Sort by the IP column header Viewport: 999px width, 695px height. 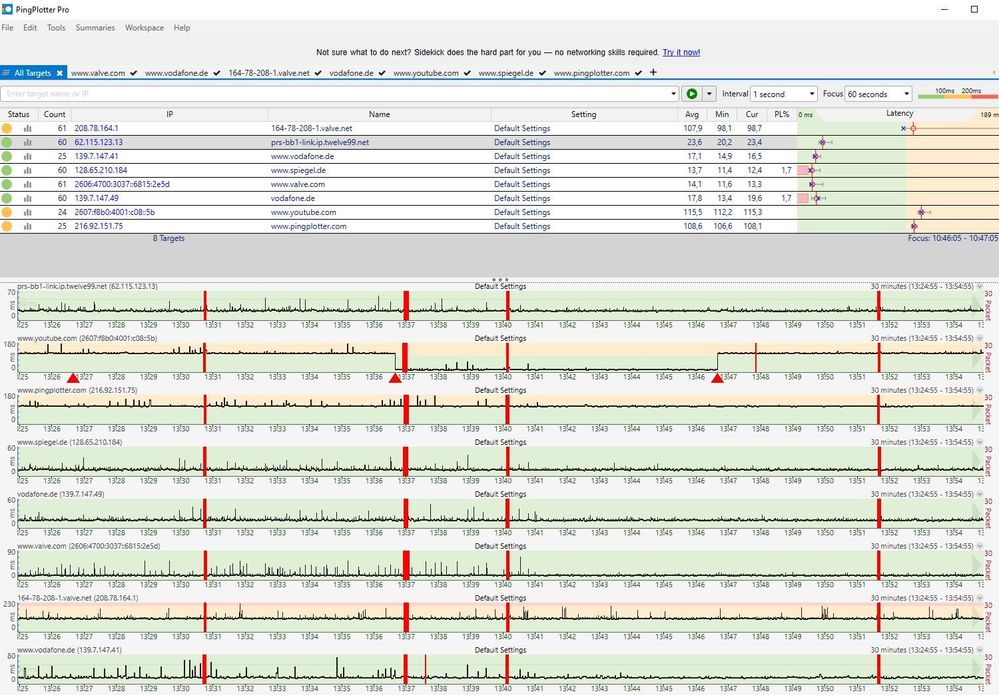(x=169, y=114)
